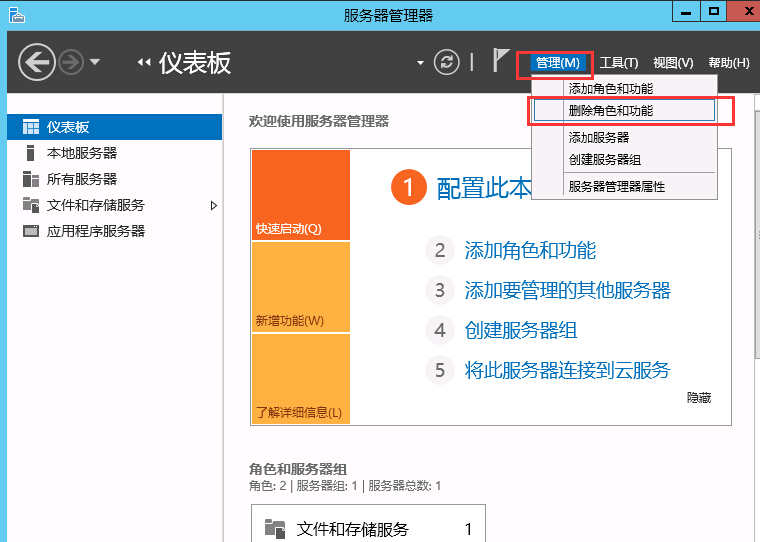Select the 新增功能(W) tile
The height and width of the screenshot is (542, 760).
click(301, 288)
